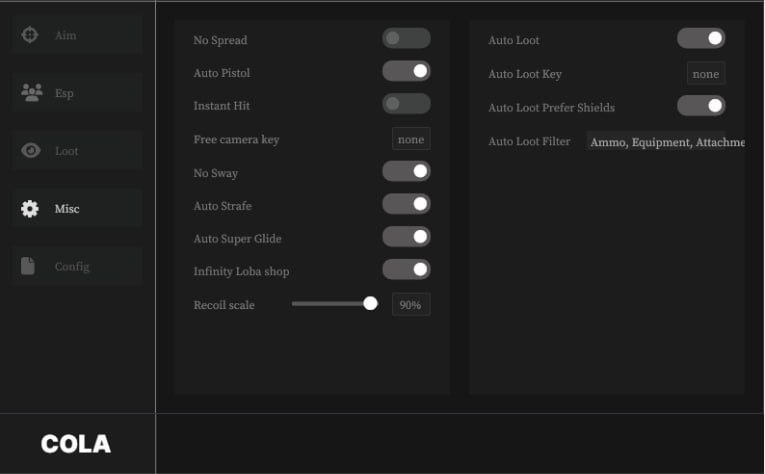Toggle Auto Loot Prefer Shields off
The width and height of the screenshot is (765, 474).
coord(701,106)
